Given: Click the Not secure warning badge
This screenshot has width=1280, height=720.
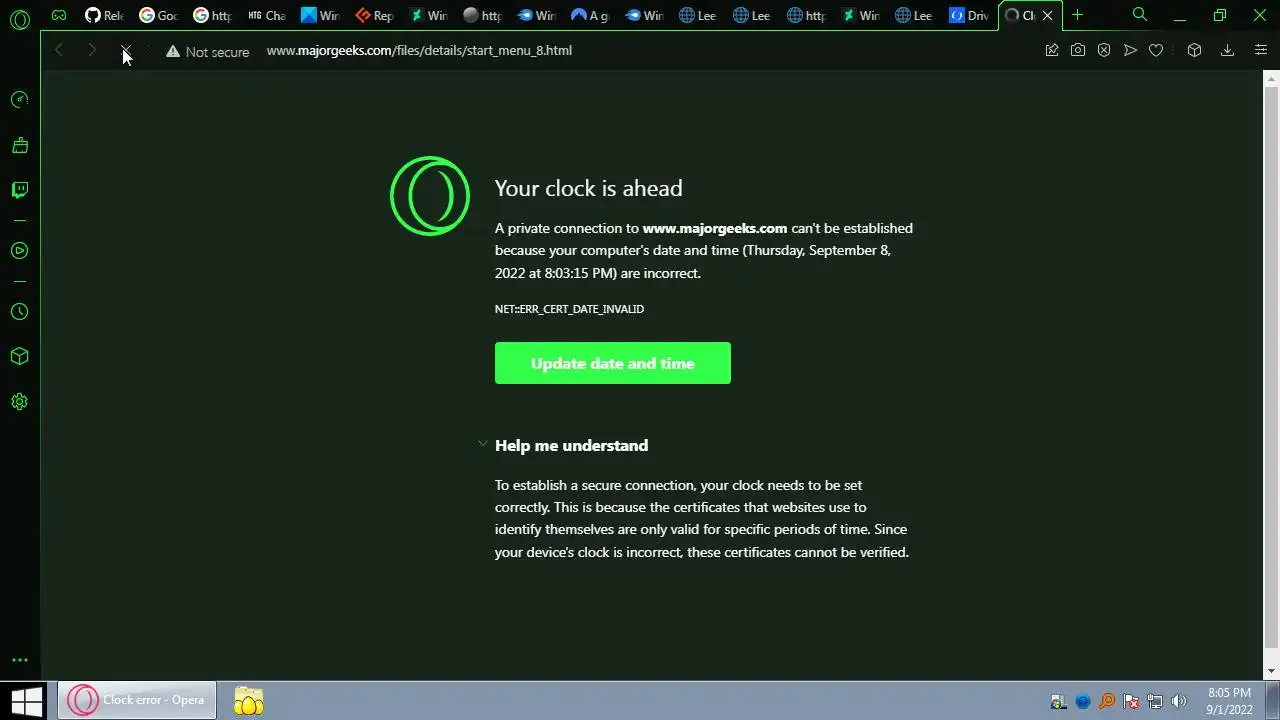Looking at the screenshot, I should click(207, 51).
